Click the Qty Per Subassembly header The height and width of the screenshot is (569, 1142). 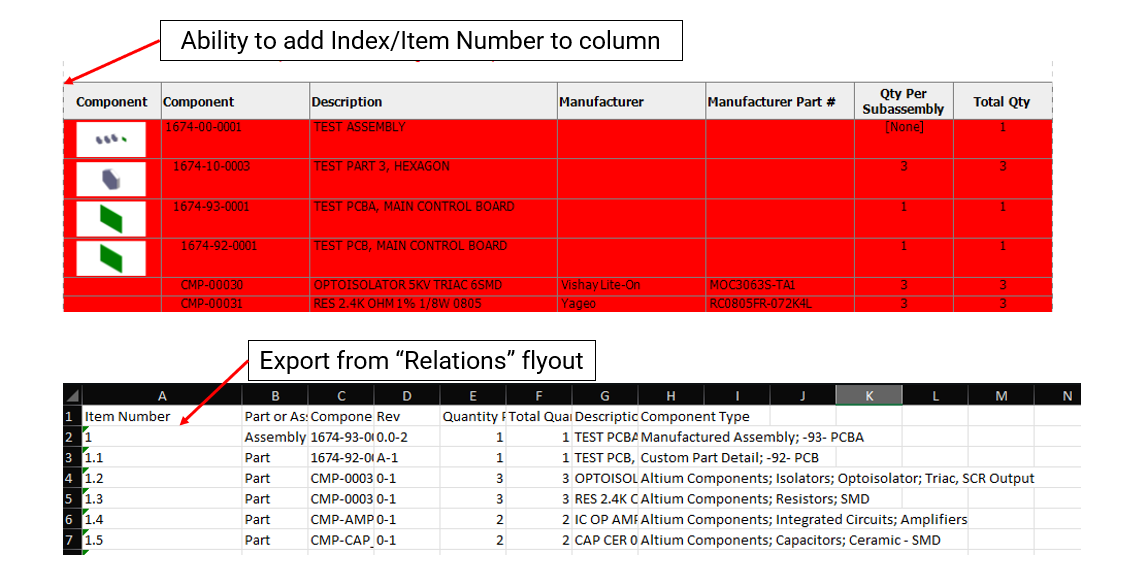[x=903, y=101]
